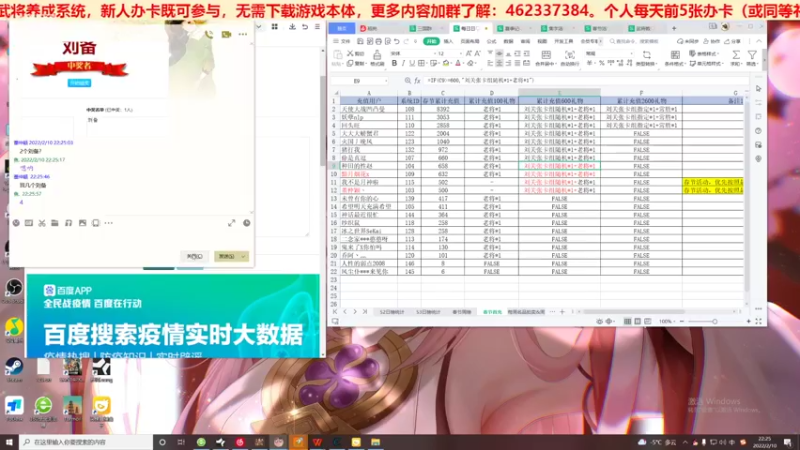
Task: Start a video call in chat window
Action: (x=226, y=34)
